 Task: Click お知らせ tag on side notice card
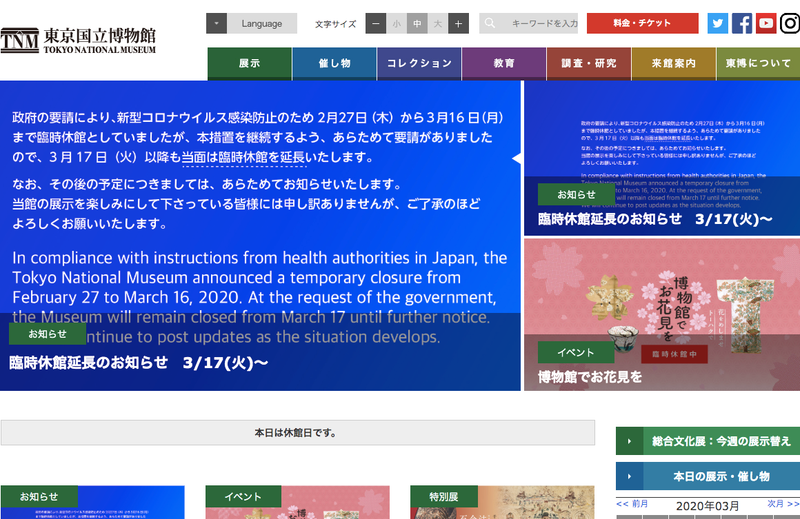click(x=576, y=194)
